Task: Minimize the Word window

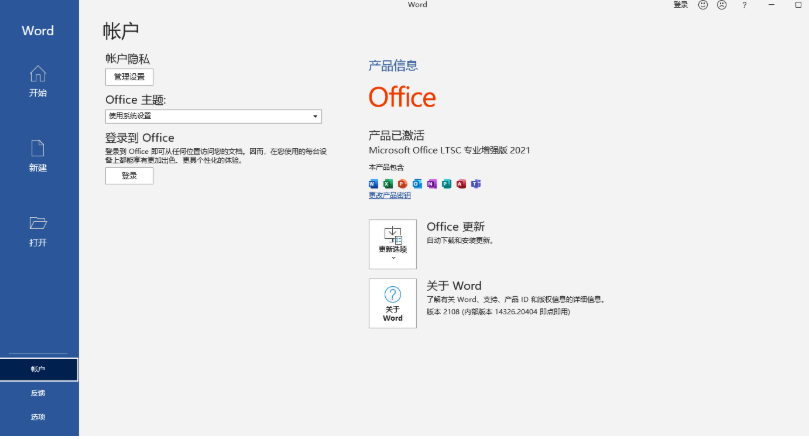Action: point(771,5)
